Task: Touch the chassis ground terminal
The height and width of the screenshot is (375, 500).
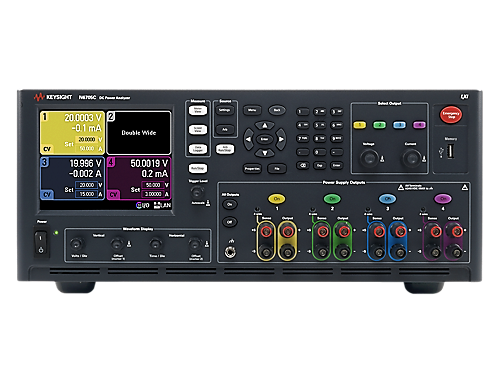Action: [230, 252]
